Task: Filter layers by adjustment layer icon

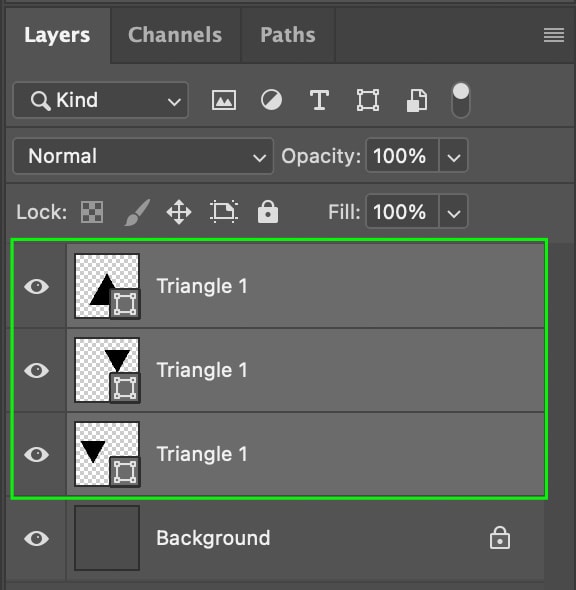Action: pos(271,100)
